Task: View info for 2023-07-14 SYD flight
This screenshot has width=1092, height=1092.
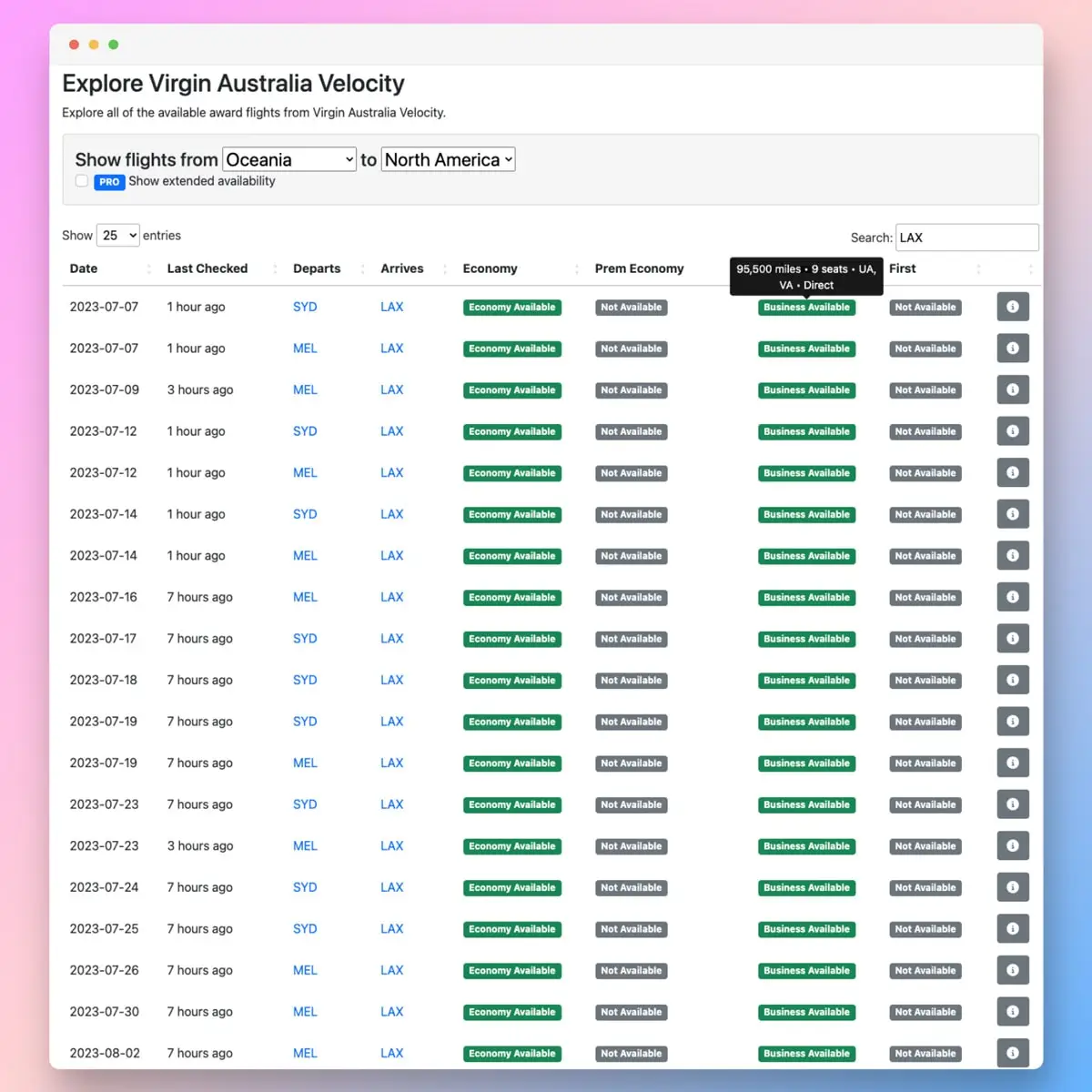Action: click(1013, 514)
